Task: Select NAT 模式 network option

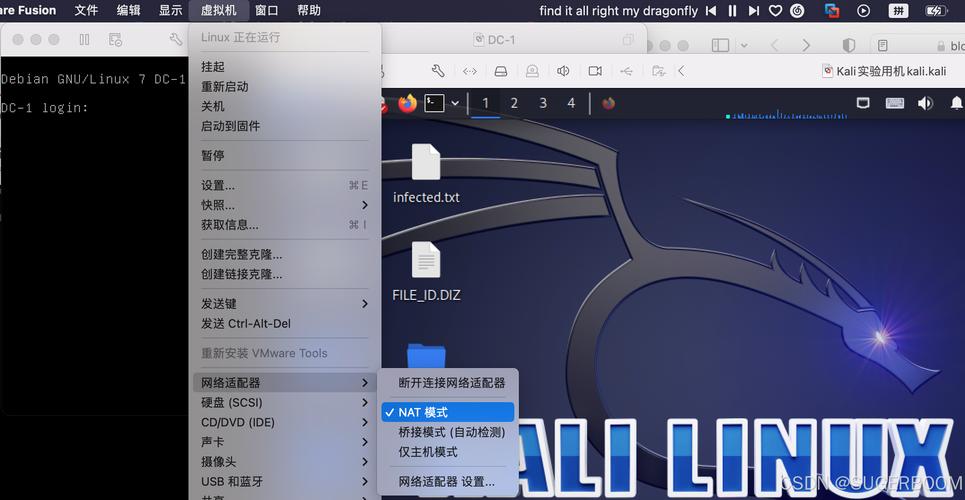Action: coord(448,413)
